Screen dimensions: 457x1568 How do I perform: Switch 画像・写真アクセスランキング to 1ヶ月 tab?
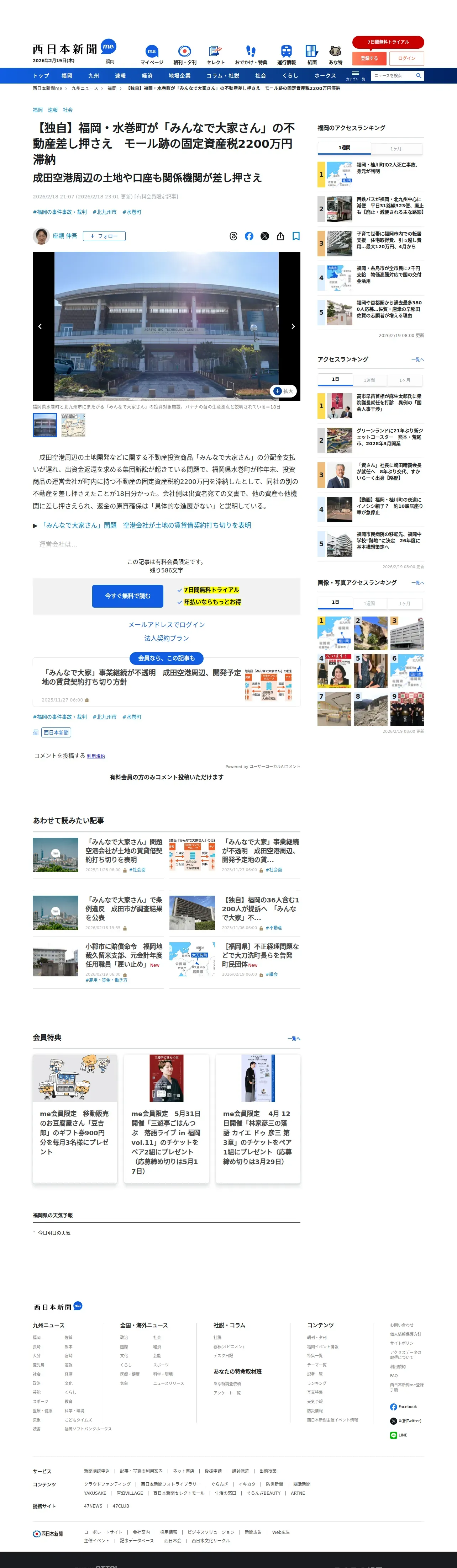tap(405, 603)
